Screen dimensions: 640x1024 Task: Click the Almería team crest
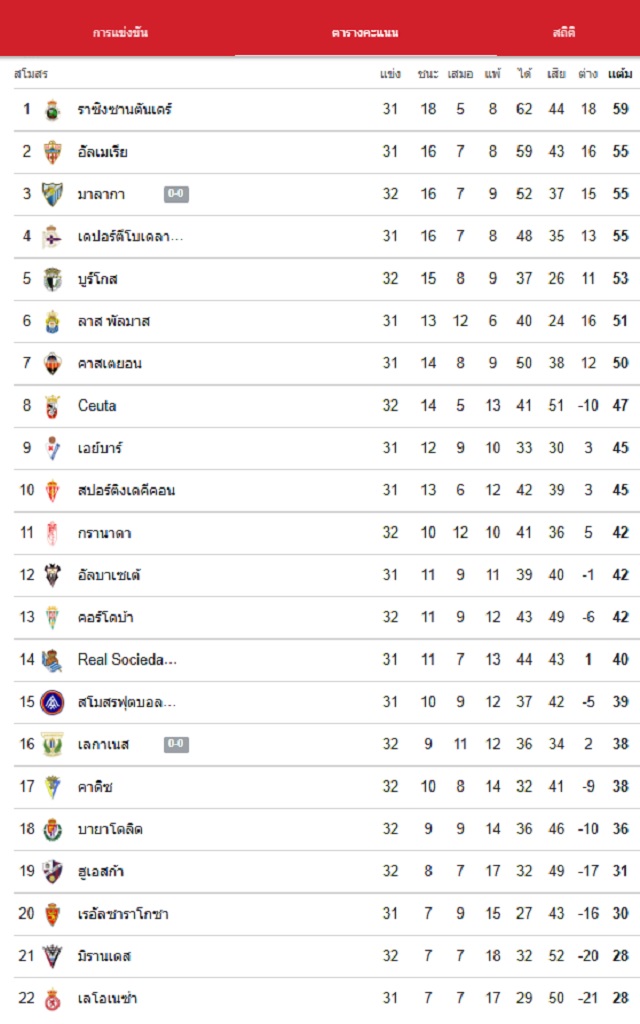click(53, 152)
